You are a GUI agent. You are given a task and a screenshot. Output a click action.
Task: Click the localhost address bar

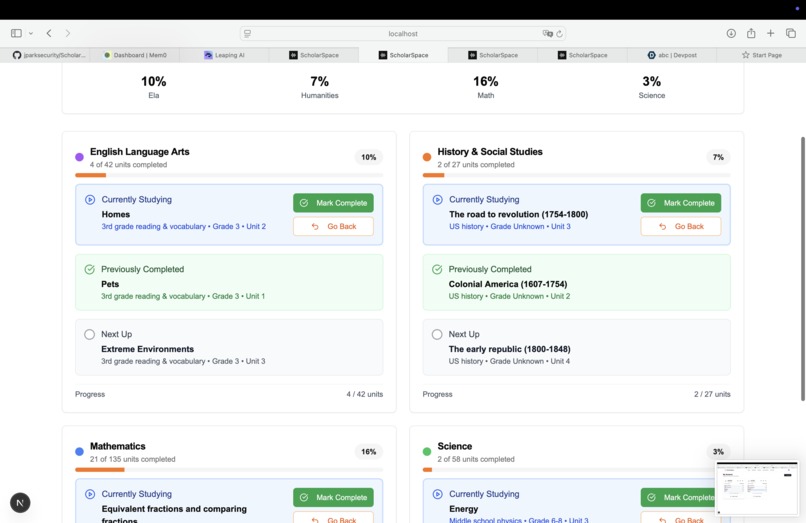(x=402, y=33)
